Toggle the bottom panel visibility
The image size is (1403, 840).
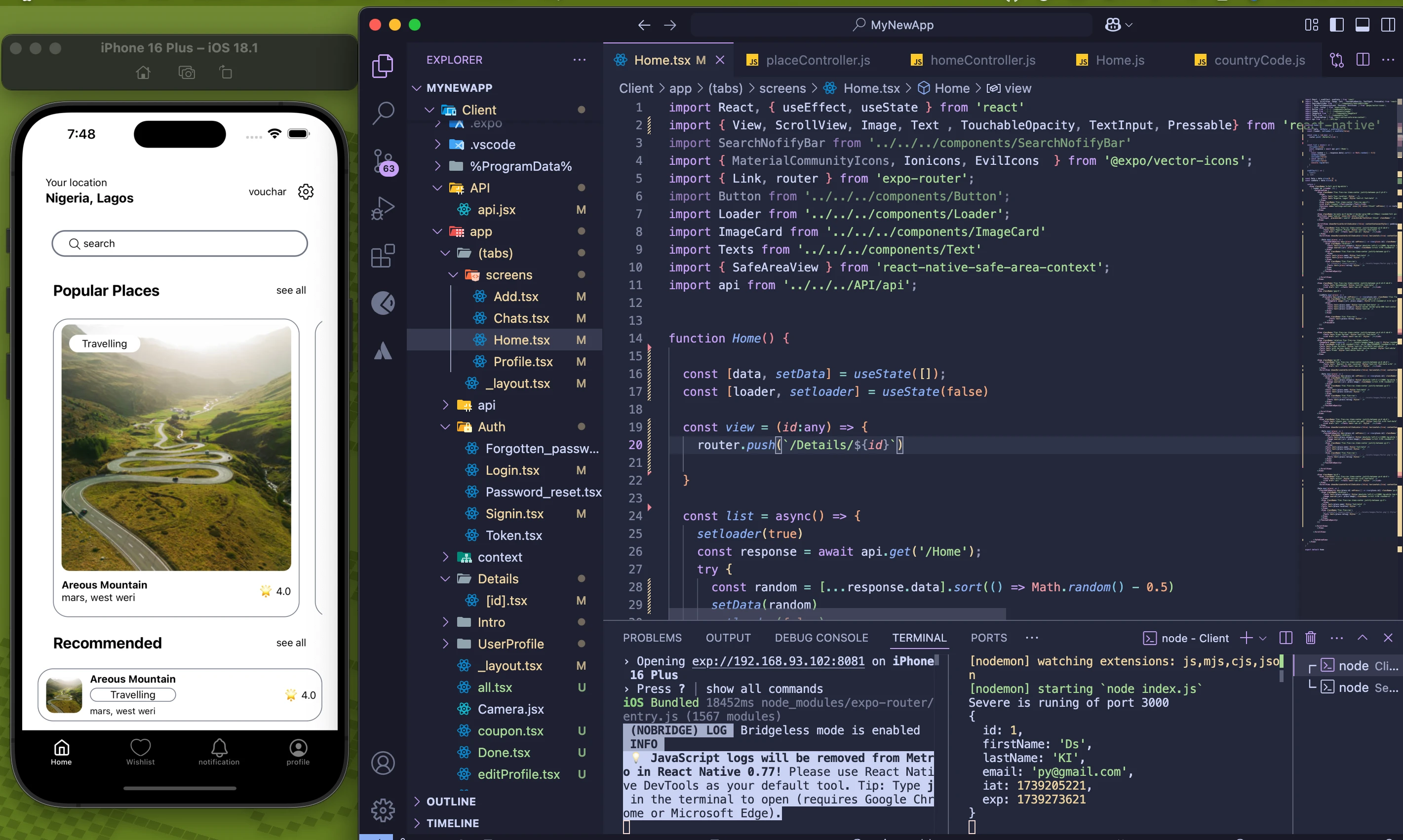tap(1362, 25)
